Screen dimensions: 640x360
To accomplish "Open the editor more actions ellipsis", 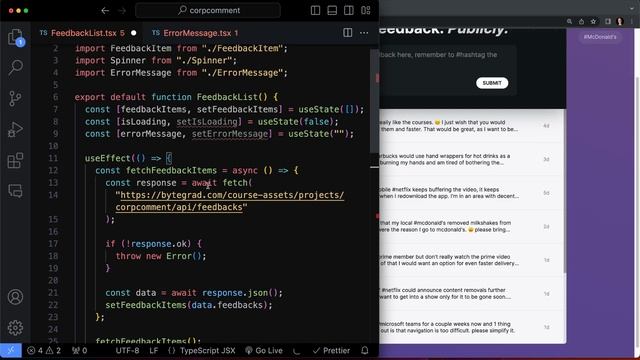I will 364,33.
